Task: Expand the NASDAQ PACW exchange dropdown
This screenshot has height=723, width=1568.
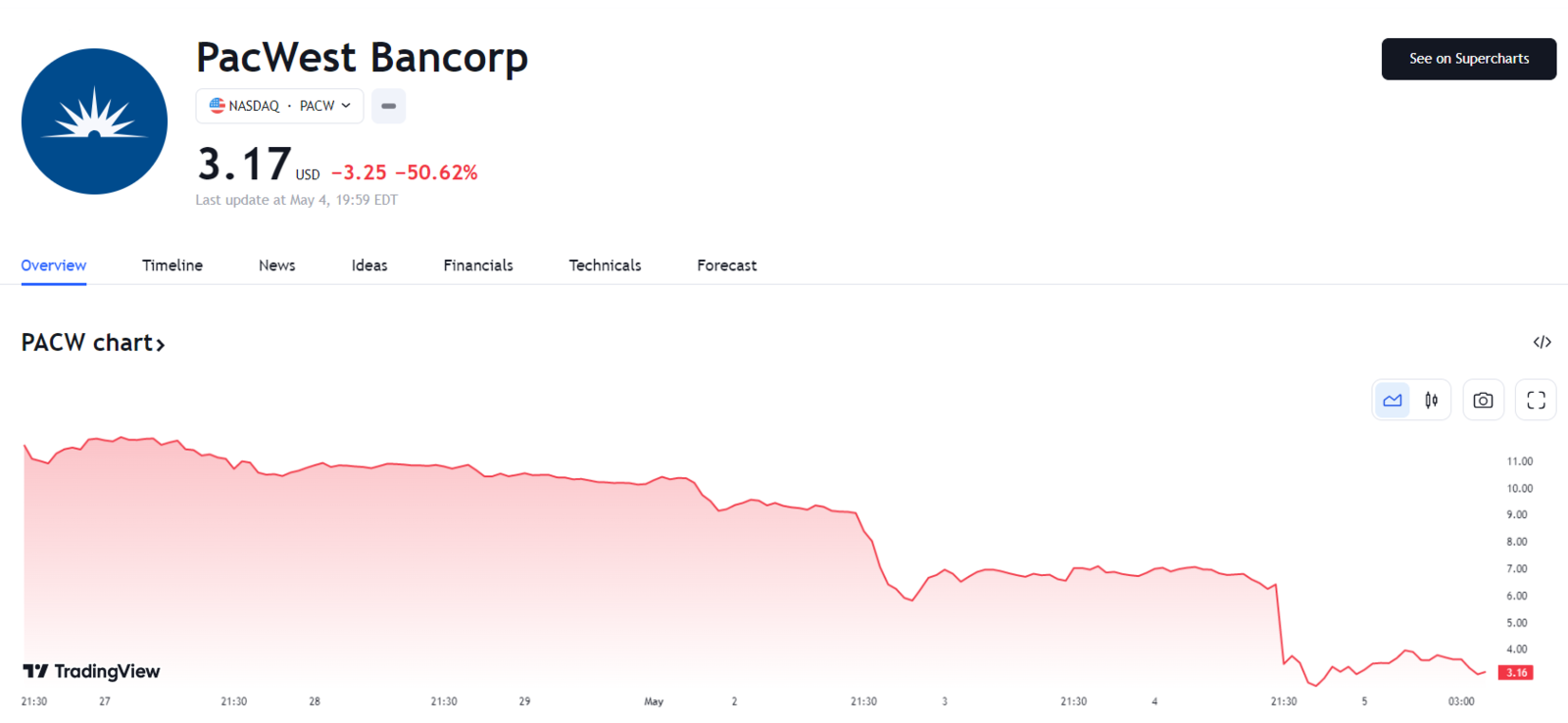Action: pos(346,106)
